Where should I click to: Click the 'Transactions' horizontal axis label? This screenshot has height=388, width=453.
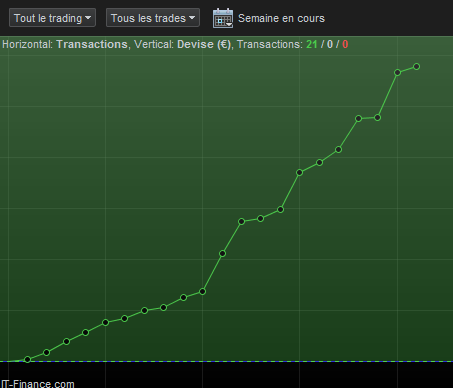pyautogui.click(x=92, y=44)
